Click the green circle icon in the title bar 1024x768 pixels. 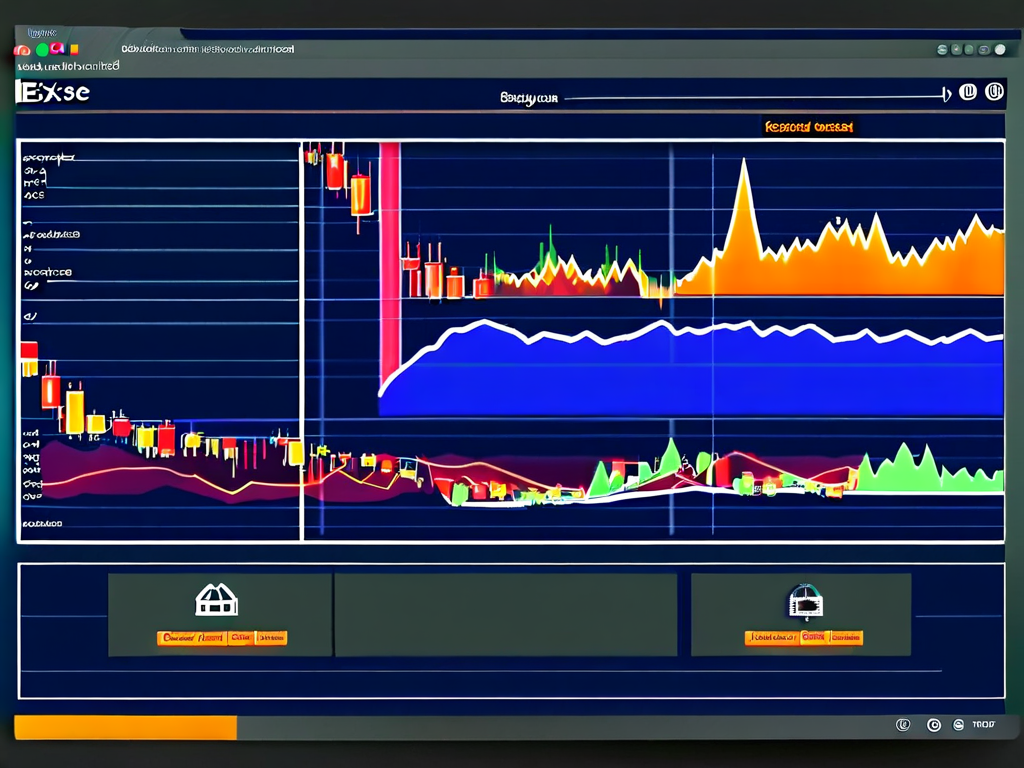[x=43, y=49]
